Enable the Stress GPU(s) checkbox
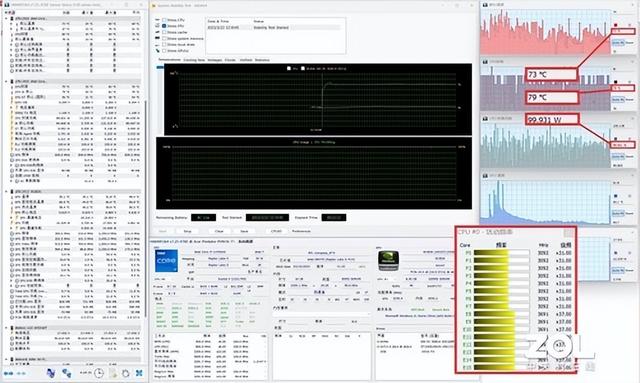The image size is (640, 383). pyautogui.click(x=164, y=50)
